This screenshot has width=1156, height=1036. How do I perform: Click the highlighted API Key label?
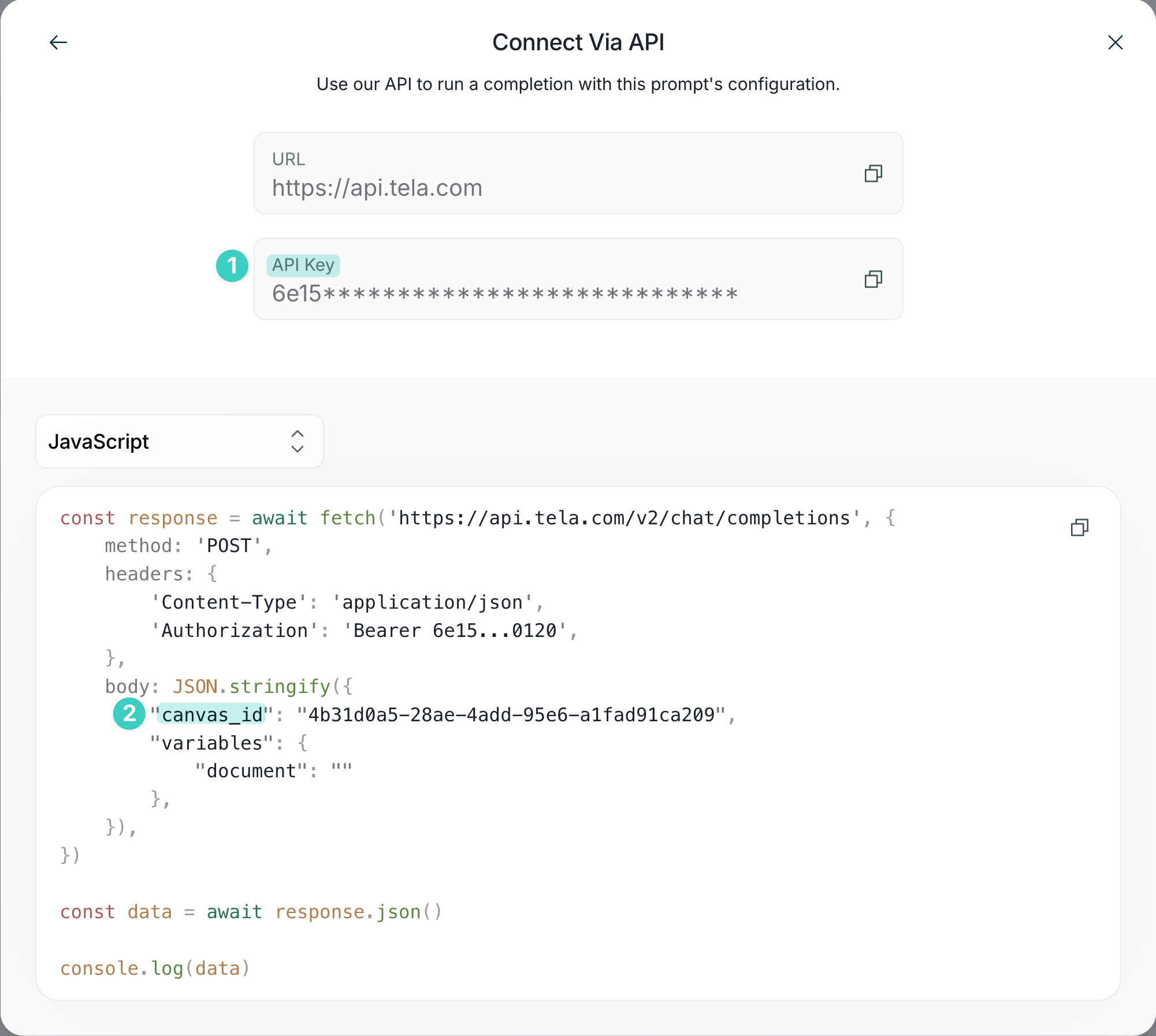pos(303,265)
